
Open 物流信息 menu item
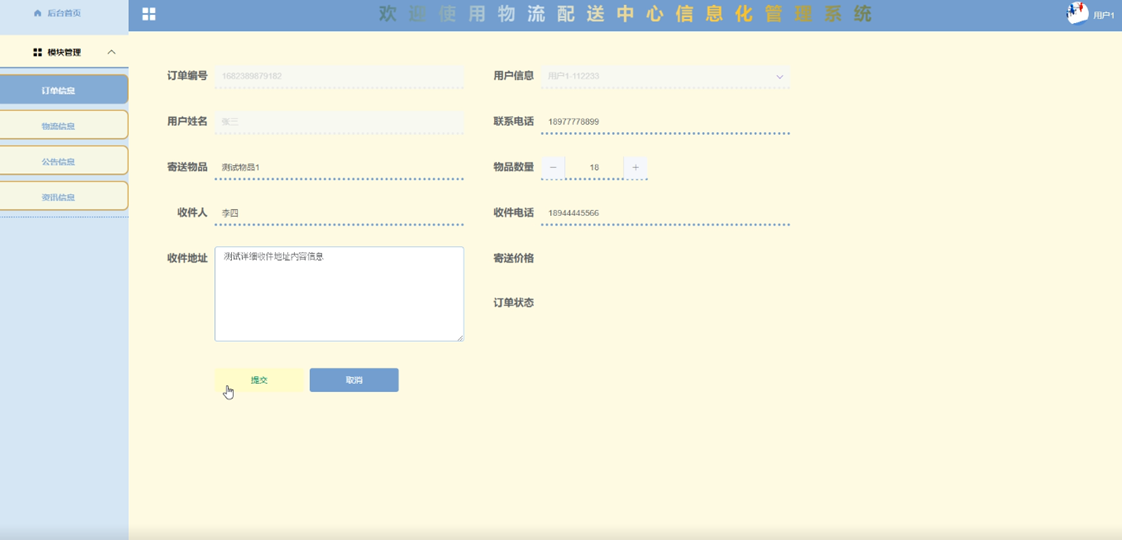click(64, 125)
